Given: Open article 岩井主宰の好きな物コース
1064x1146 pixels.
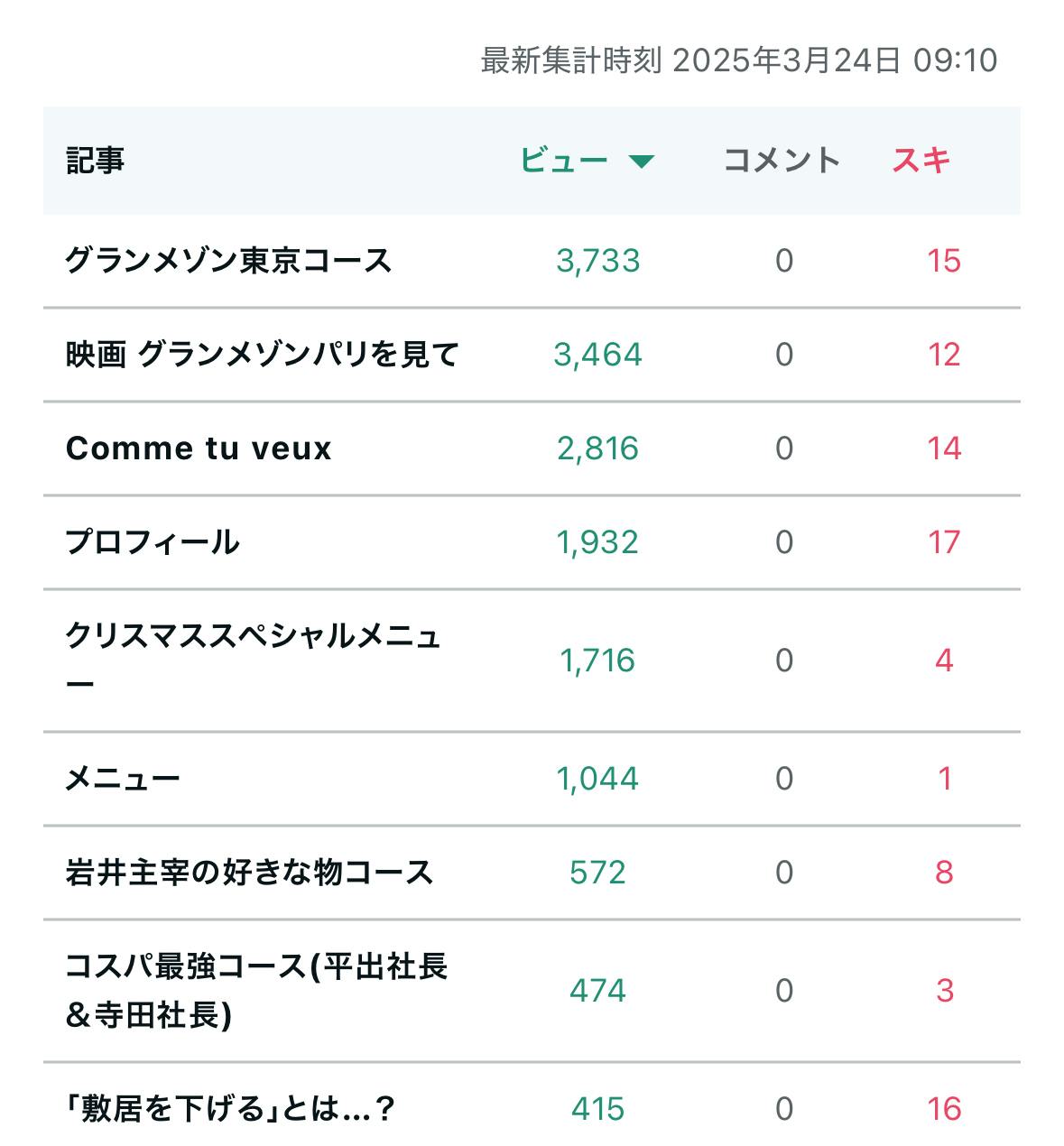Looking at the screenshot, I should click(249, 873).
